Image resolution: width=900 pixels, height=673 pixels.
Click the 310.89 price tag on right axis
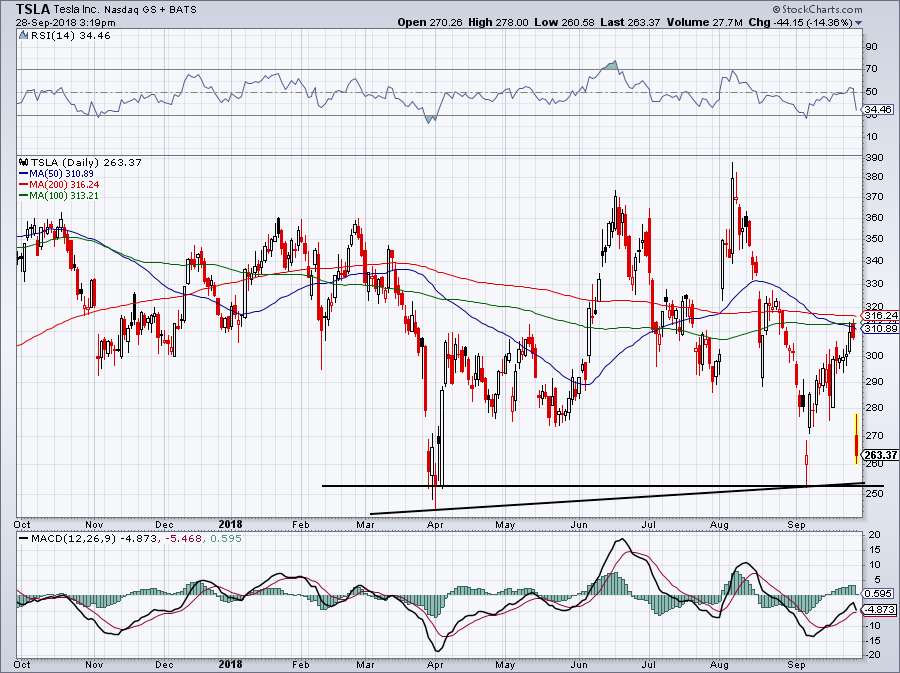click(880, 328)
